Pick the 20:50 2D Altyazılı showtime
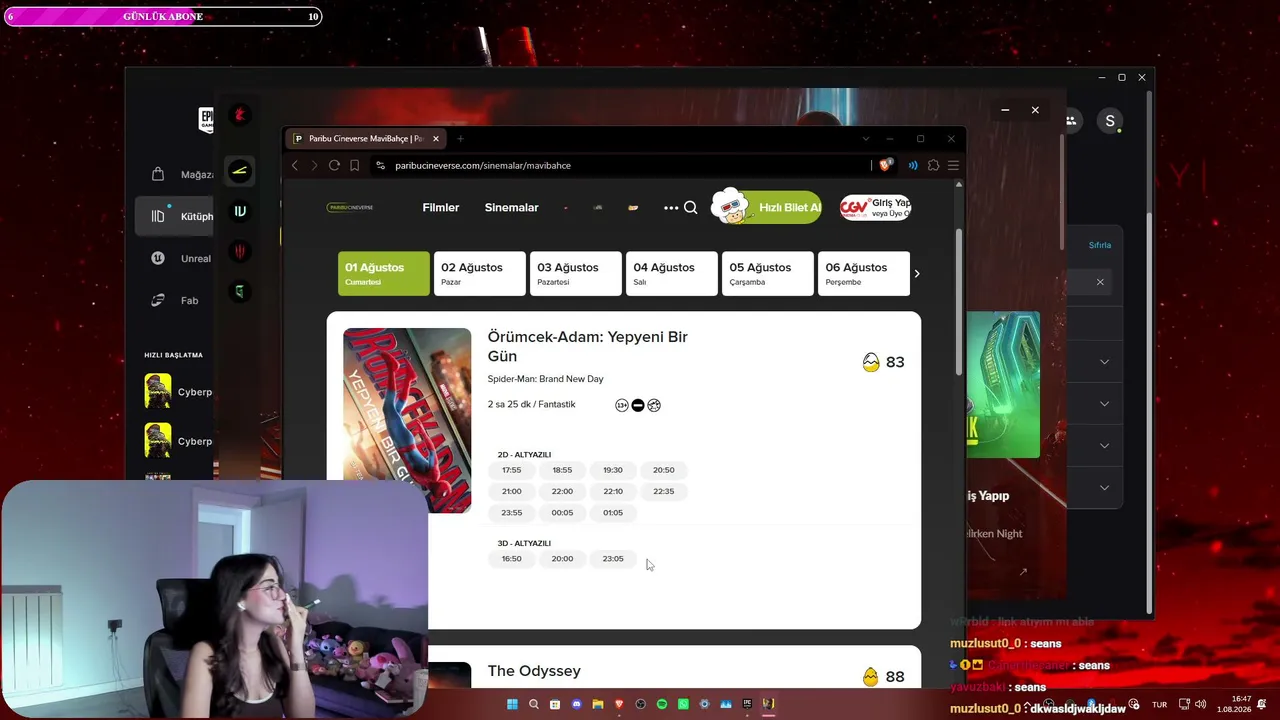1280x720 pixels. coord(664,470)
